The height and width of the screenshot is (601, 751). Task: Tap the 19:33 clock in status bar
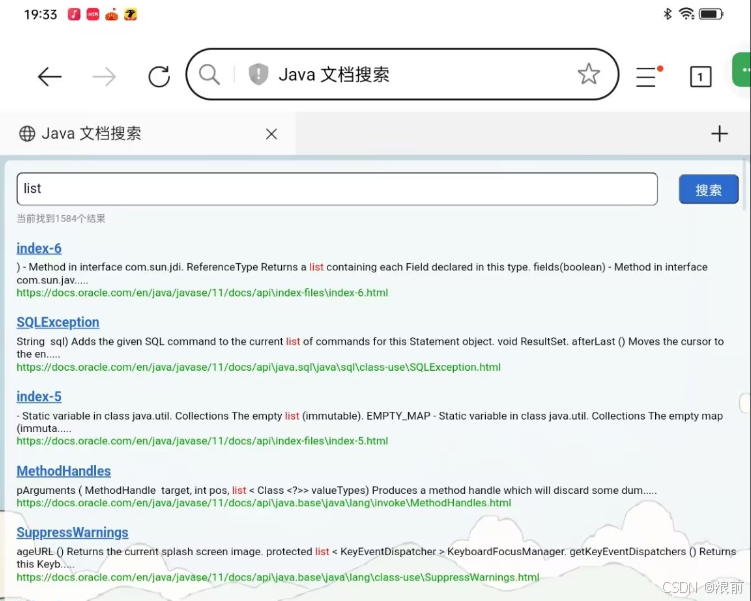tap(41, 14)
